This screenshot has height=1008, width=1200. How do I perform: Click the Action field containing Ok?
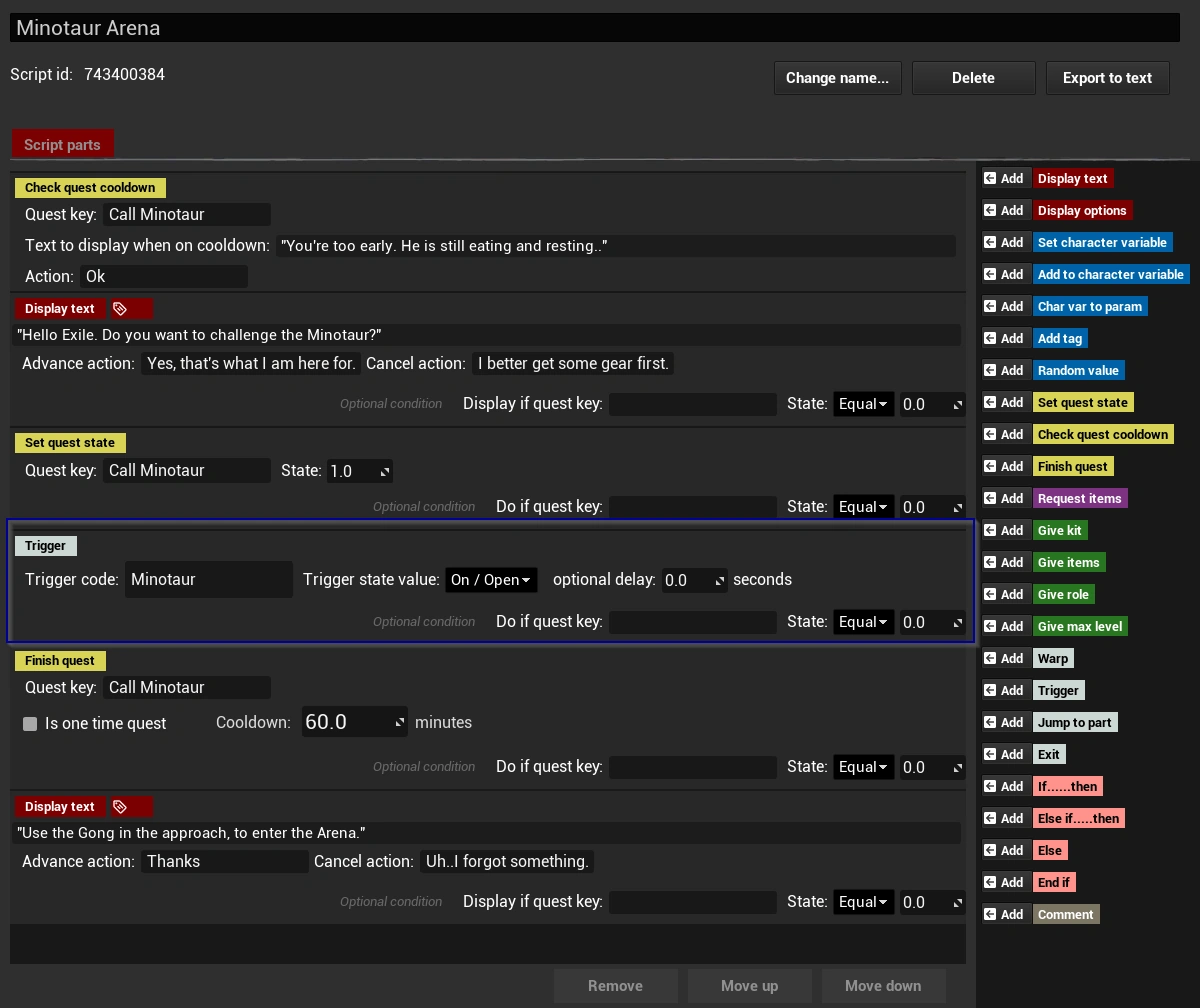163,276
